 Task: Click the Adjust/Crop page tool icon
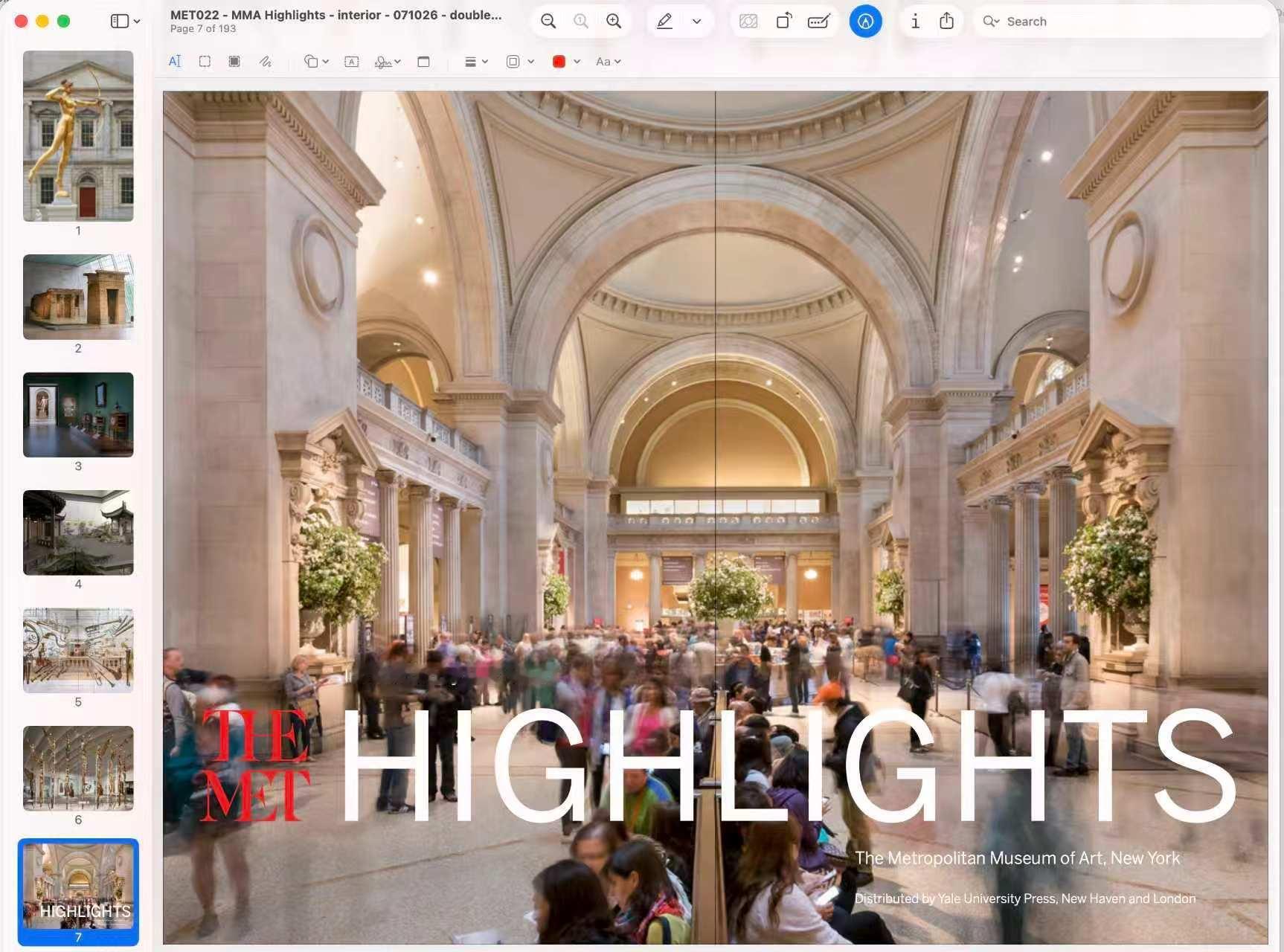tap(423, 62)
